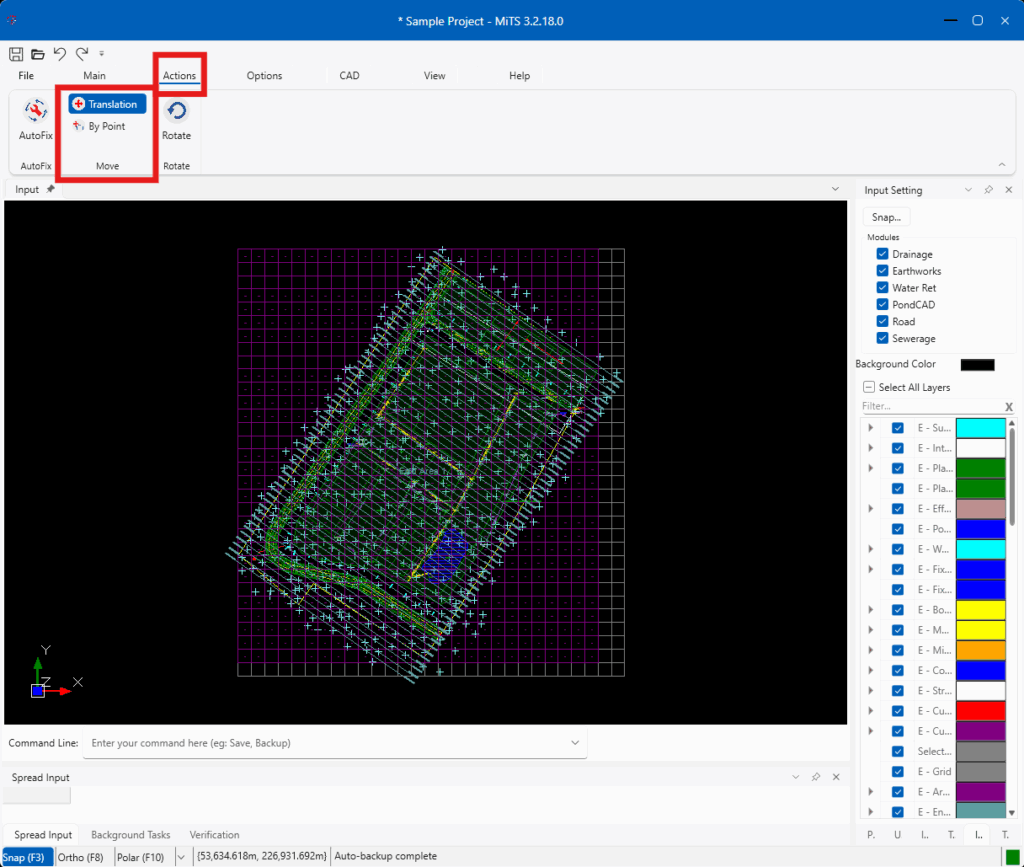Screen dimensions: 1024x867
Task: Click the Open folder icon
Action: [x=37, y=54]
